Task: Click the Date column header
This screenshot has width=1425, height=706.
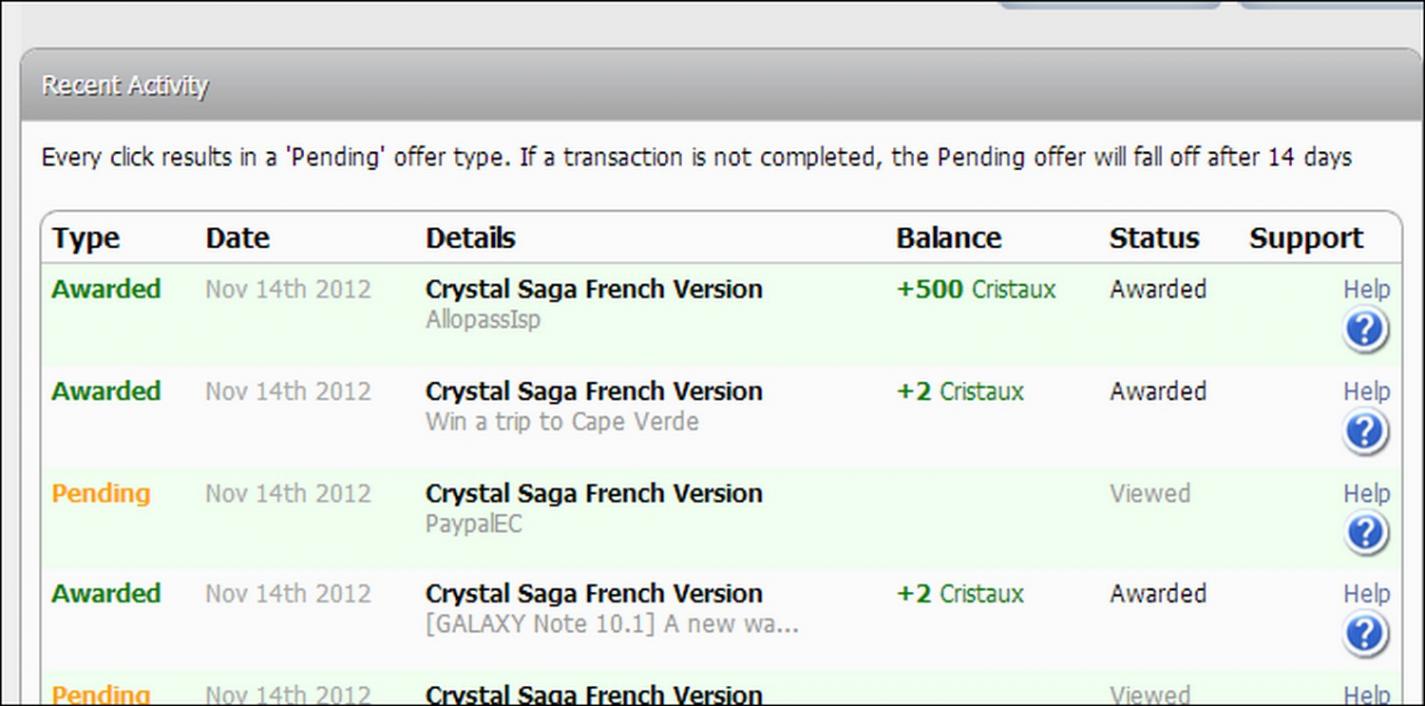Action: tap(238, 238)
